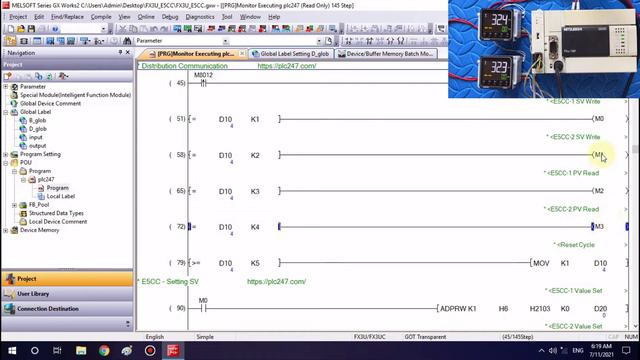The image size is (640, 360).
Task: Click the M8012 contact at step 45
Action: coord(203,83)
